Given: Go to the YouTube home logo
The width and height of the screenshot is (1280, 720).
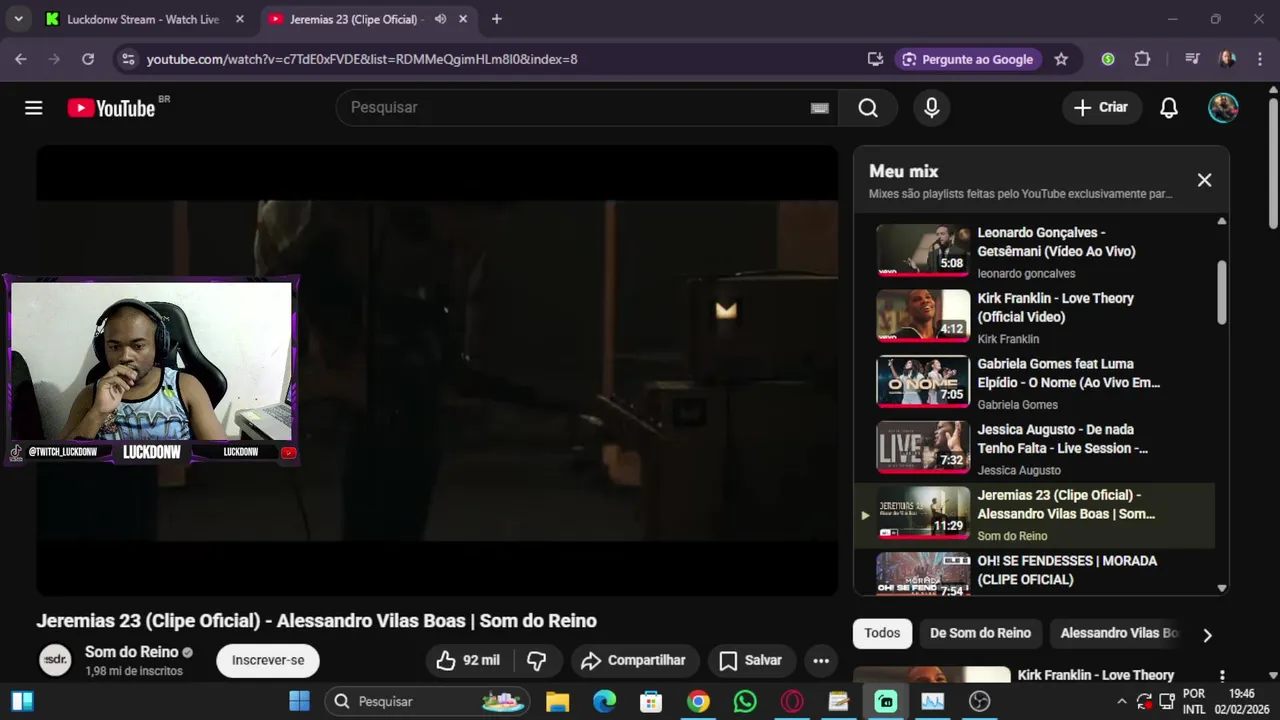Looking at the screenshot, I should click(x=111, y=108).
